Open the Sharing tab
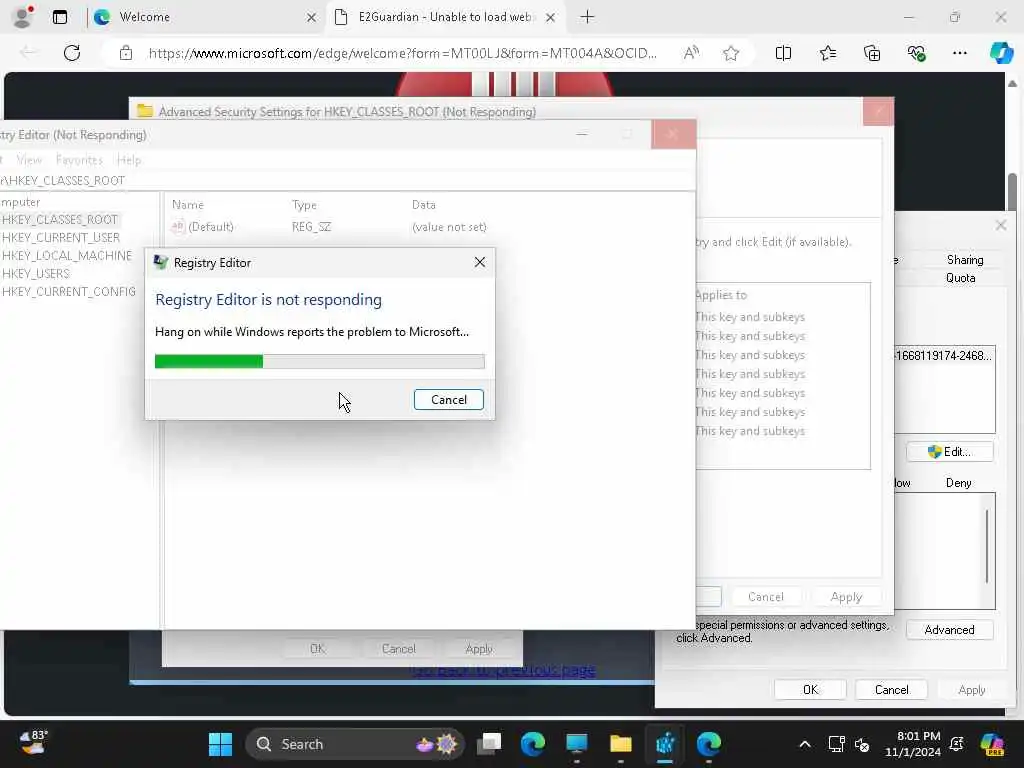1024x768 pixels. pos(965,260)
